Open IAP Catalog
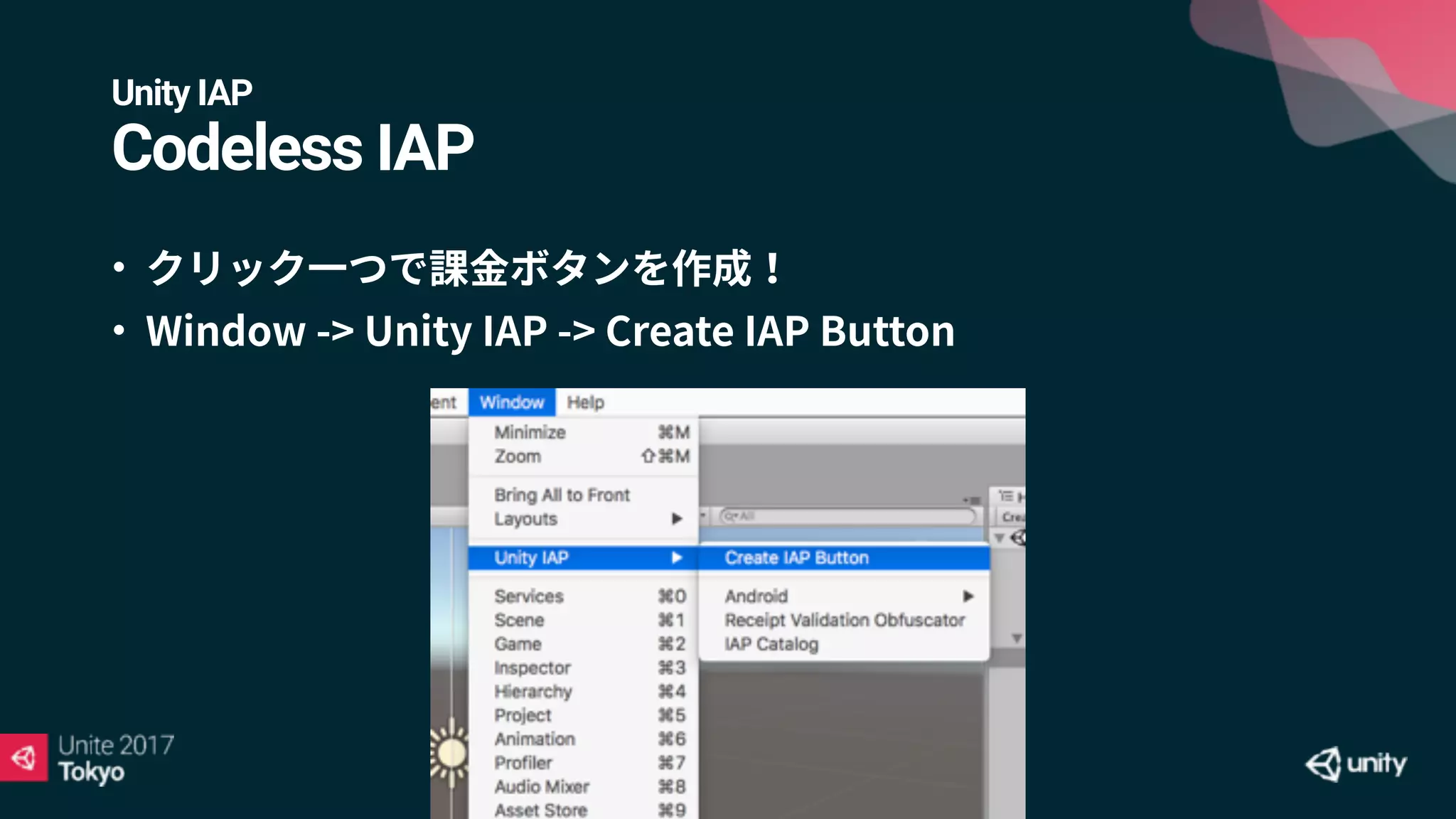Screen dimensions: 1456x819 [x=845, y=644]
